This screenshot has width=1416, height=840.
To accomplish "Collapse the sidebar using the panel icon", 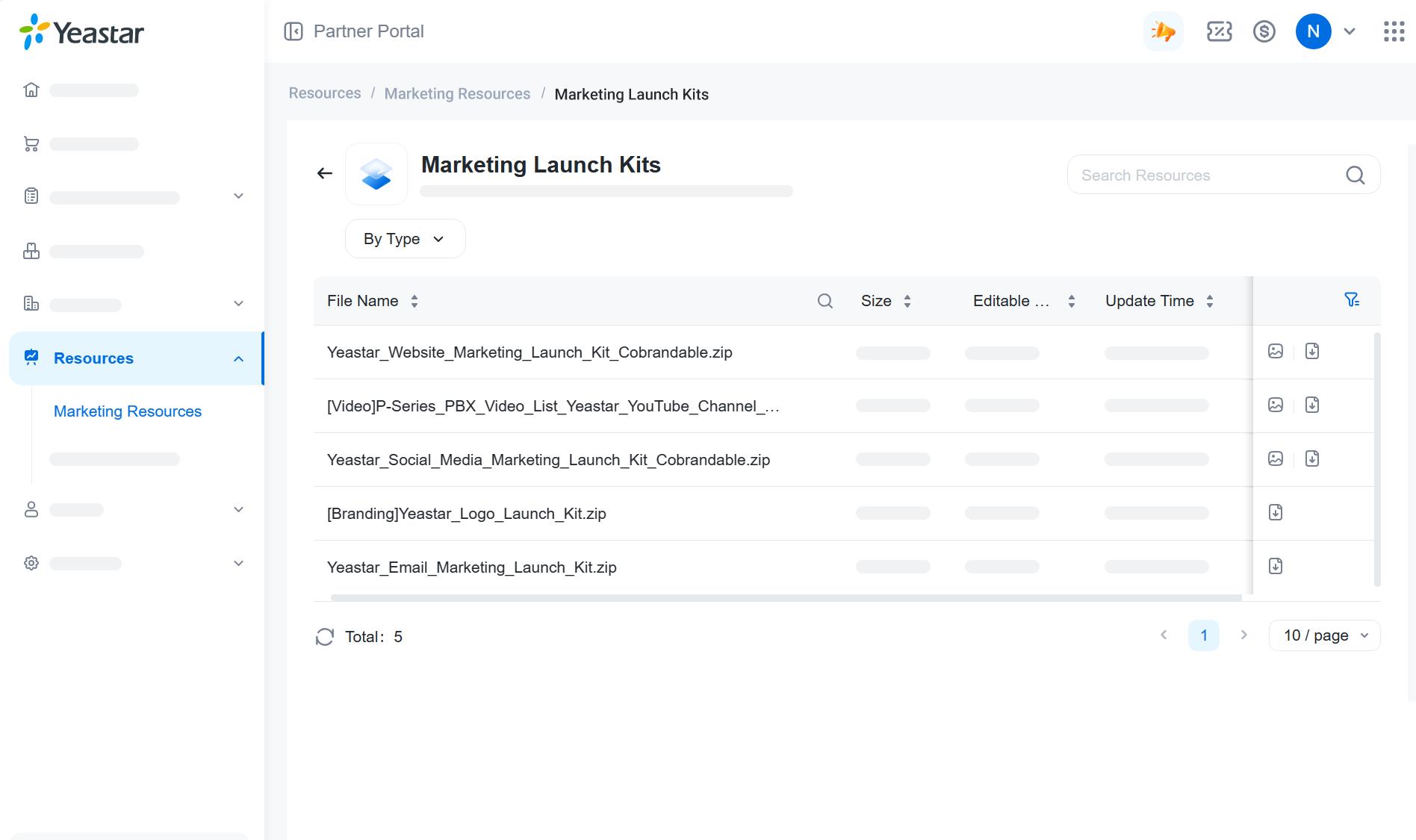I will [x=294, y=31].
